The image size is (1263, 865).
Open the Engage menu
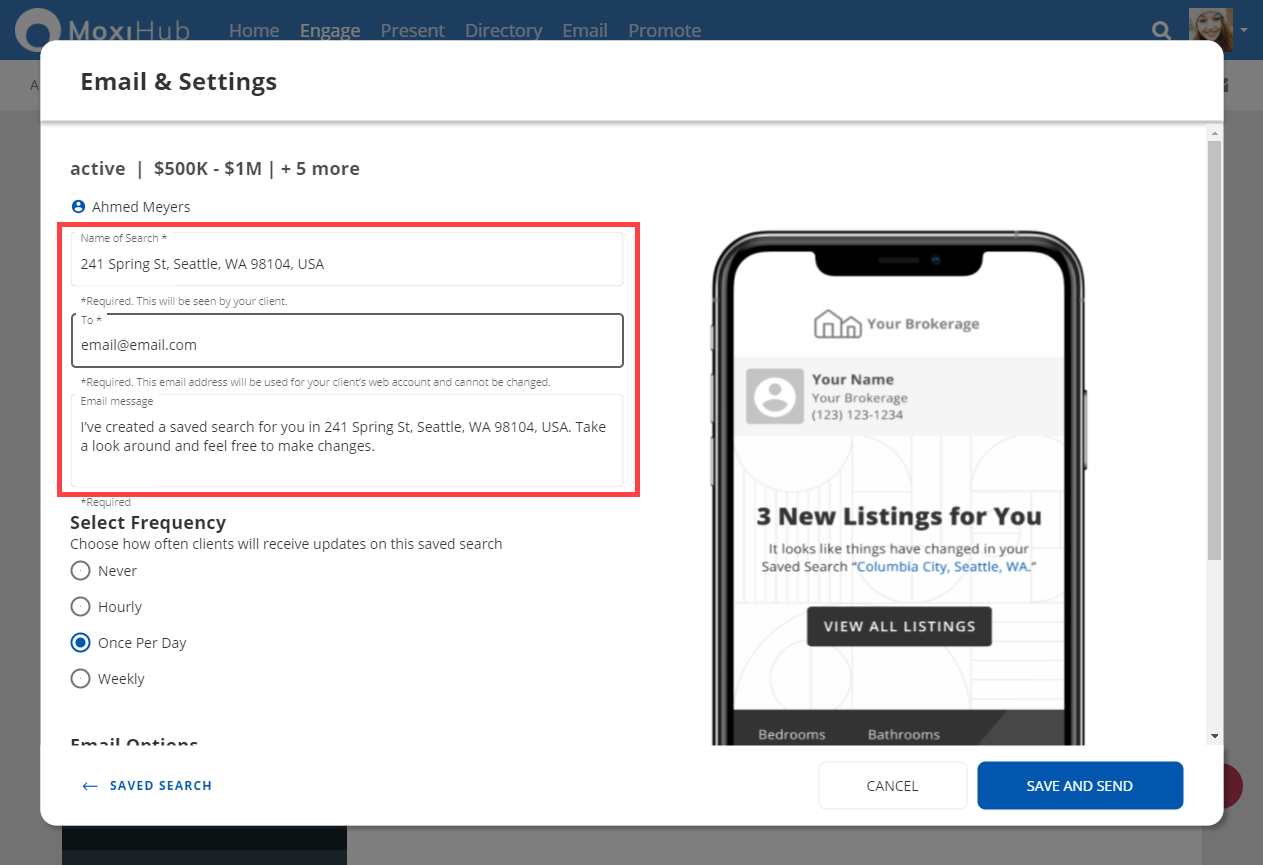pos(330,31)
